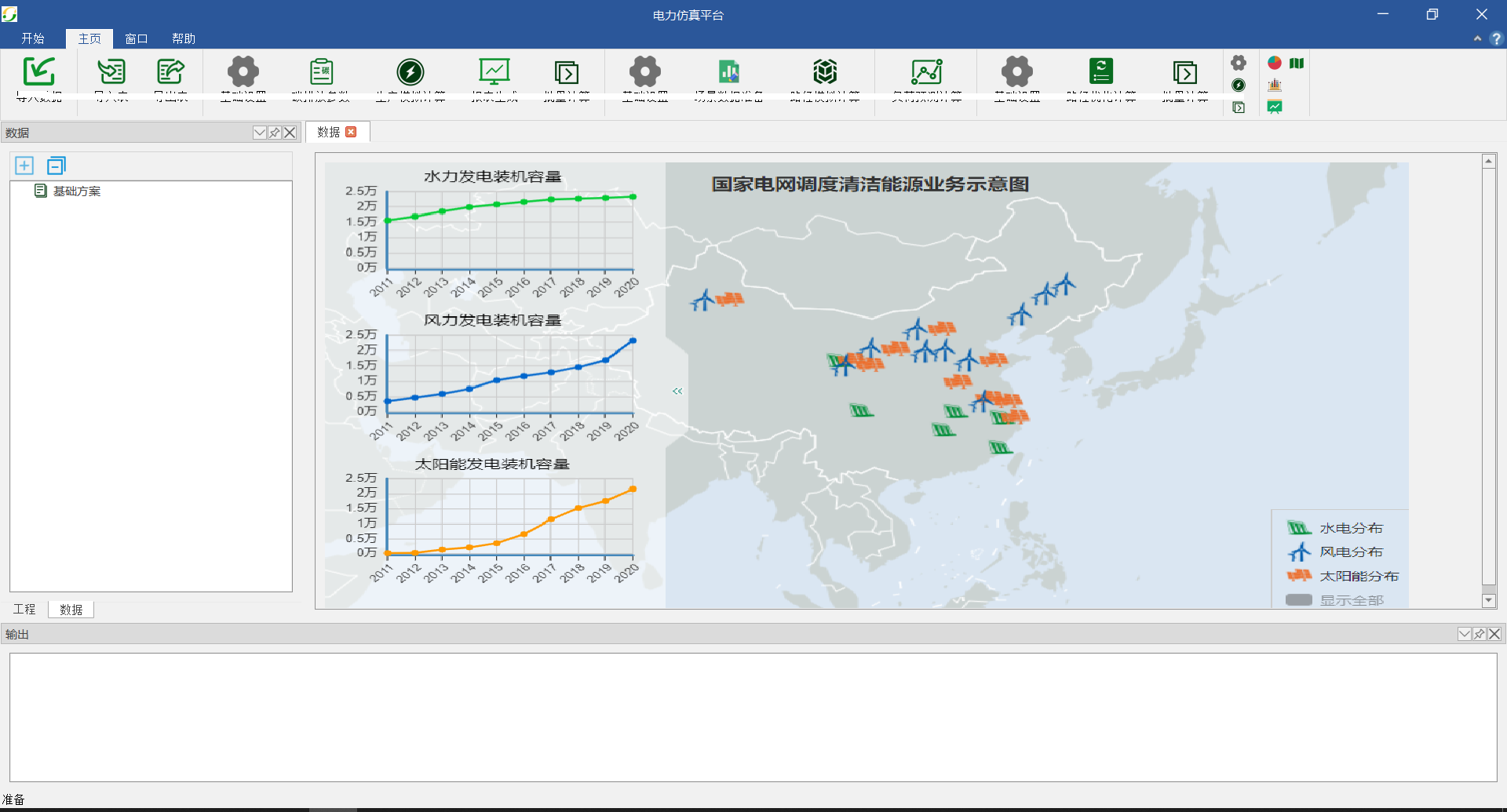Screen dimensions: 1507x812
Task: Open the 窗口 menu
Action: click(x=137, y=38)
